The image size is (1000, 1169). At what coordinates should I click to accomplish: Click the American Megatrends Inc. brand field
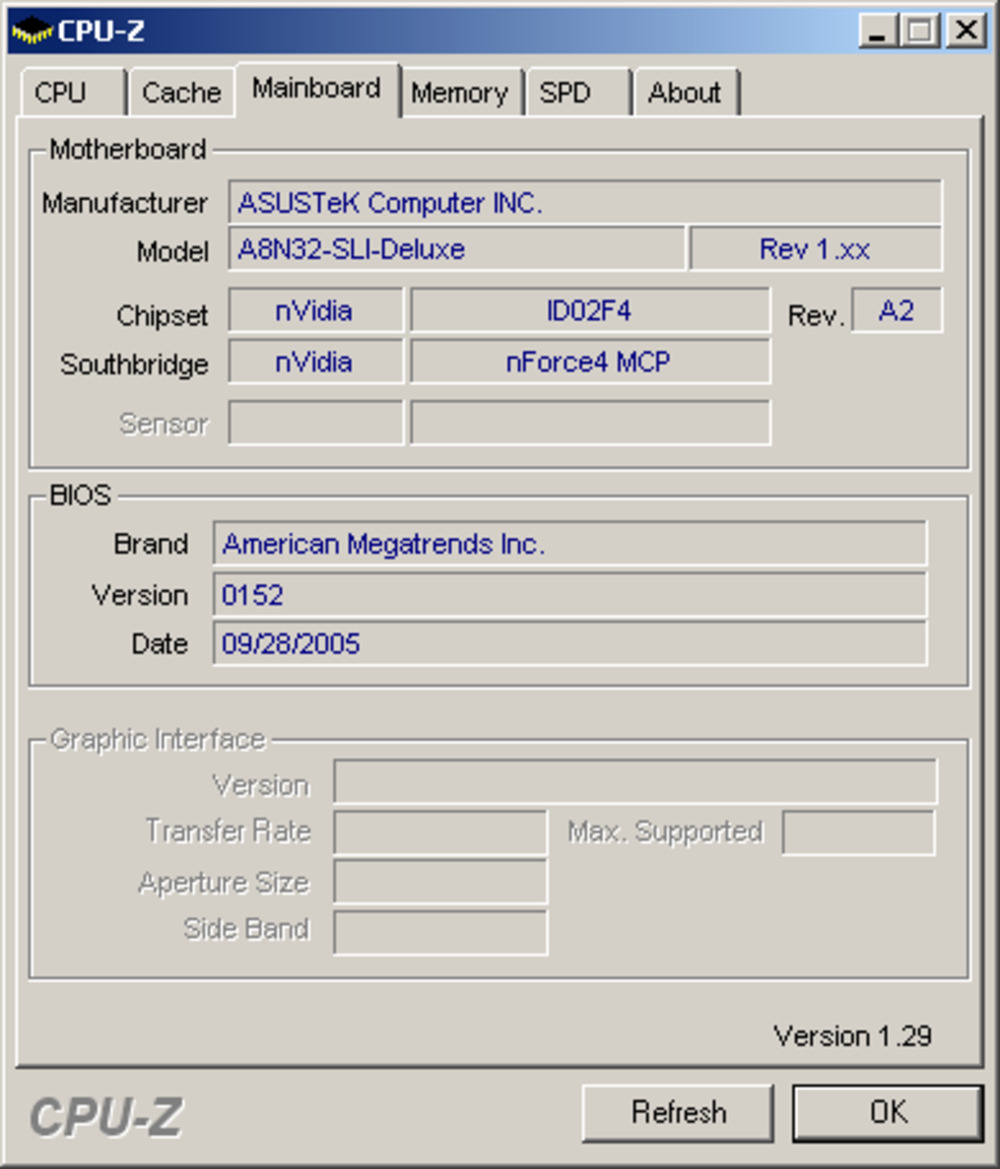(570, 543)
